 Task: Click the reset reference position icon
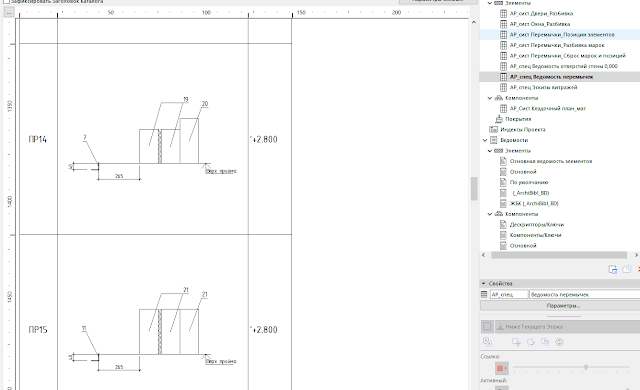coord(545,342)
